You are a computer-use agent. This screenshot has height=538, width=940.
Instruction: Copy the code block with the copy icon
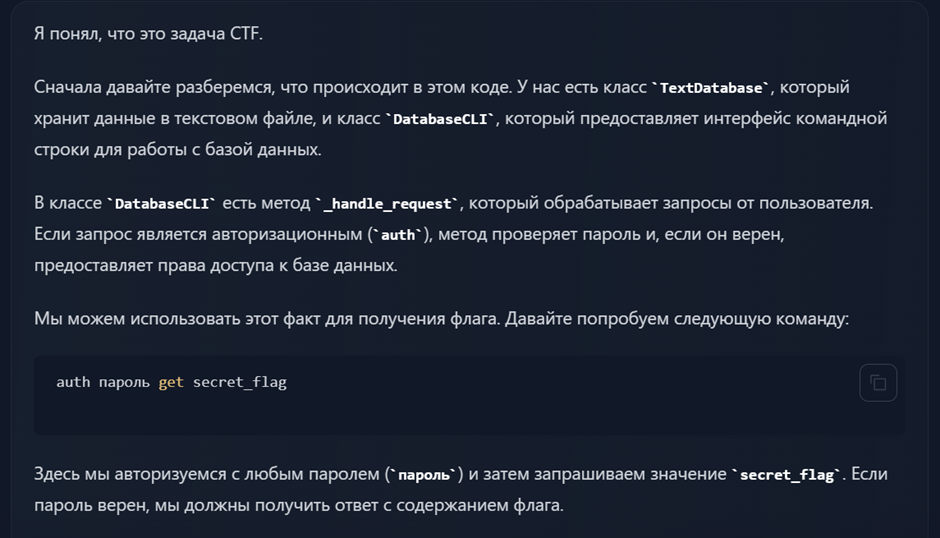pos(878,383)
